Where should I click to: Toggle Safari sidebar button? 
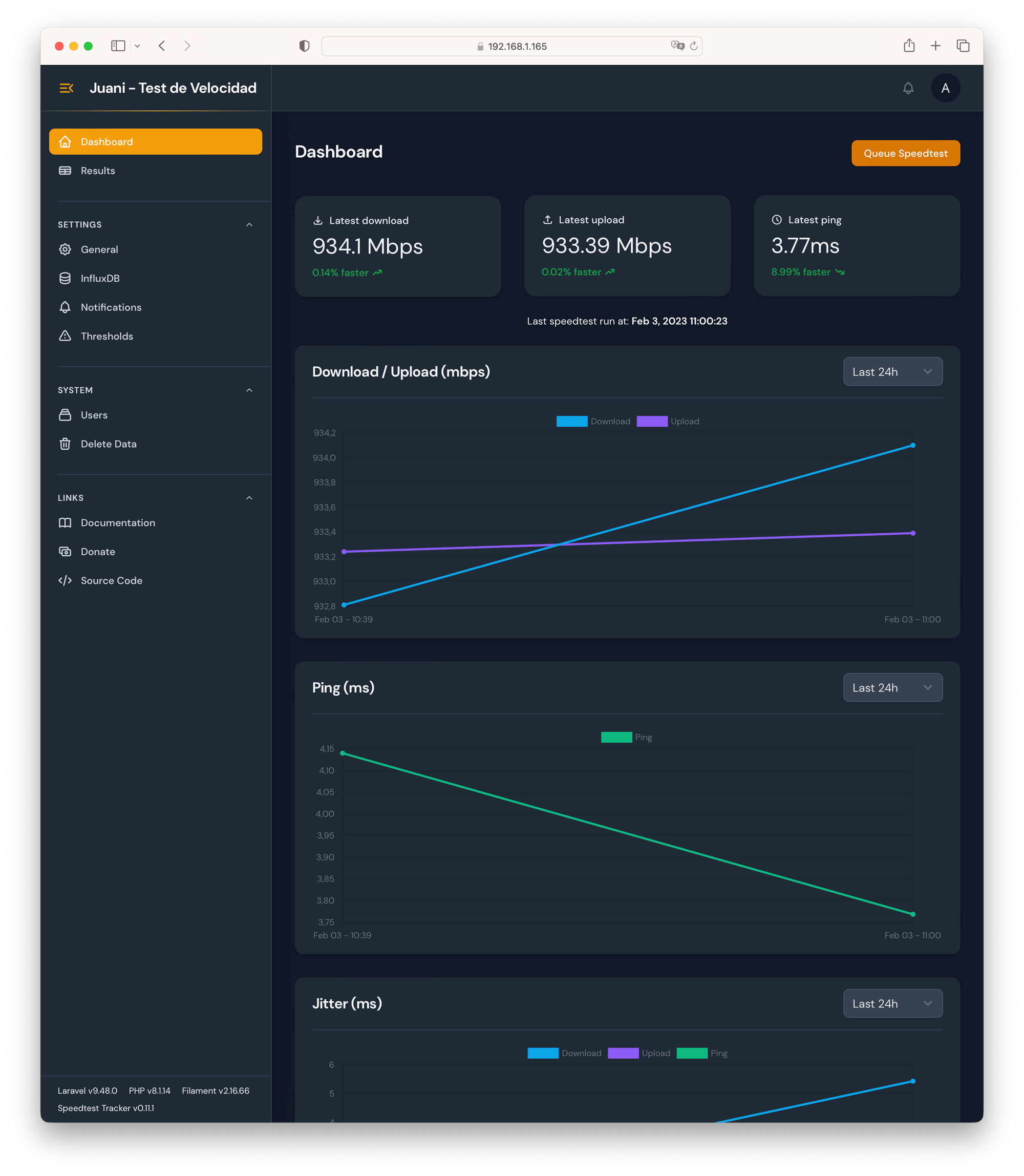coord(118,46)
